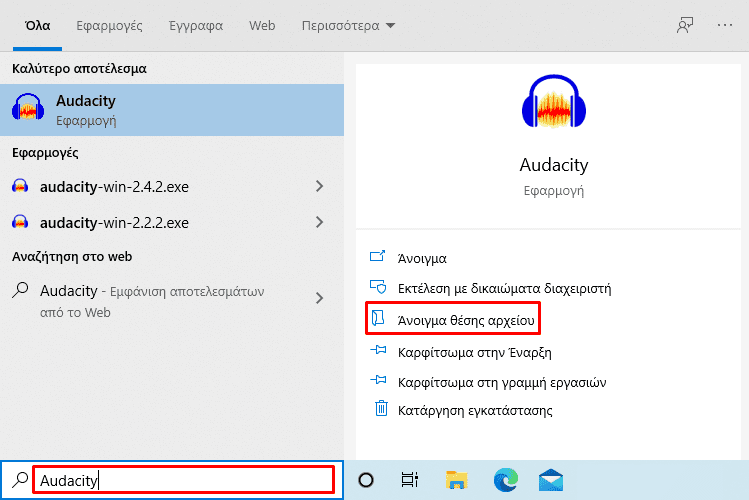Click the large Audacity headphones logo
This screenshot has width=749, height=500.
click(x=554, y=101)
